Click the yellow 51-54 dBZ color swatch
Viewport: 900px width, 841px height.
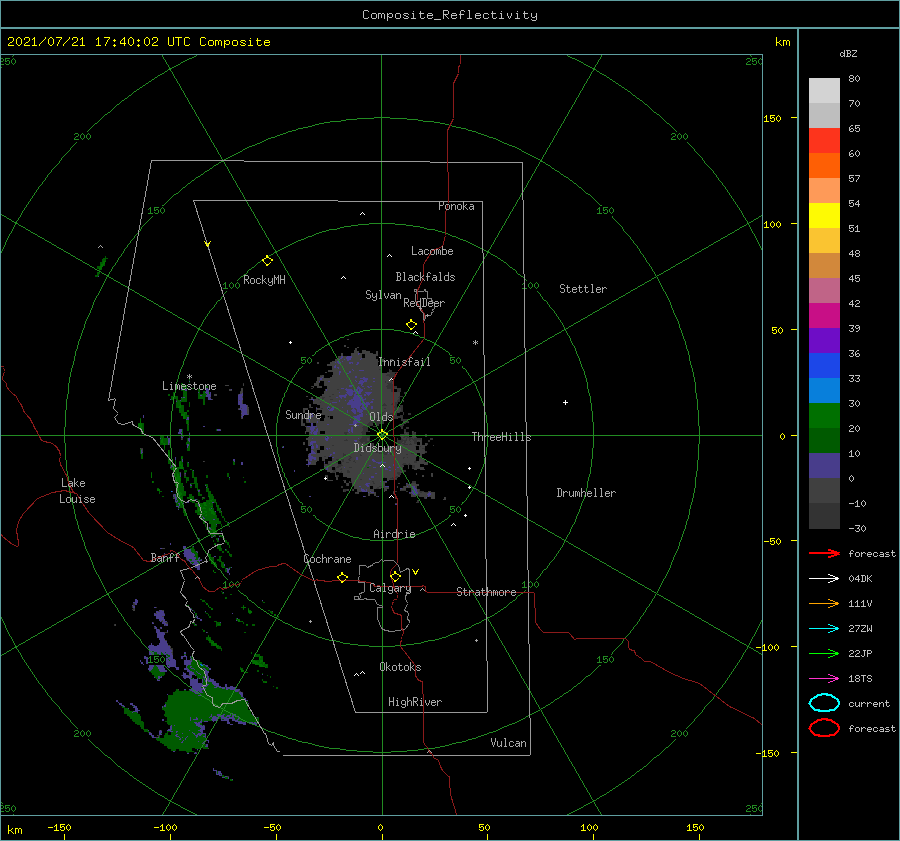point(824,216)
